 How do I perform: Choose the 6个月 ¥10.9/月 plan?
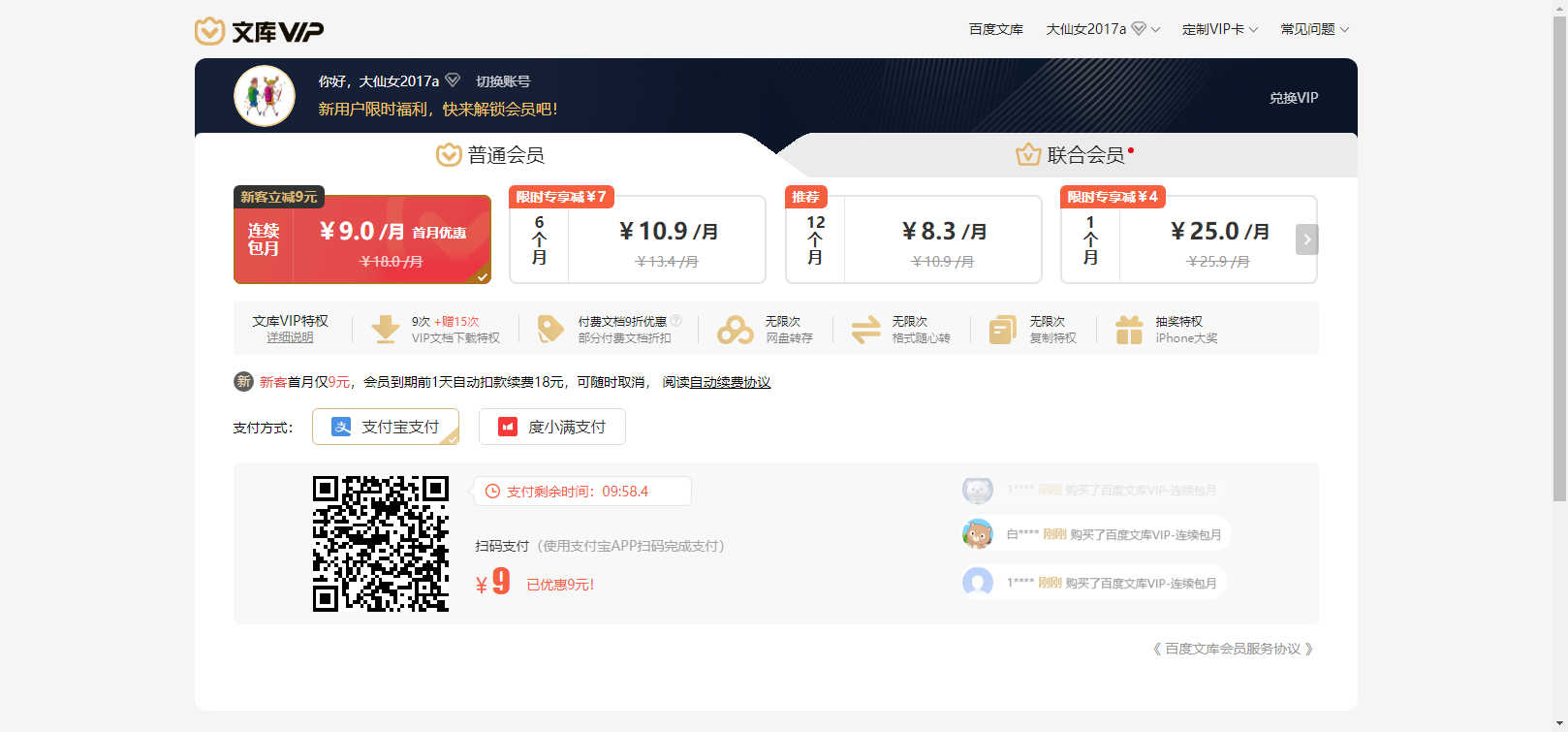click(x=638, y=239)
